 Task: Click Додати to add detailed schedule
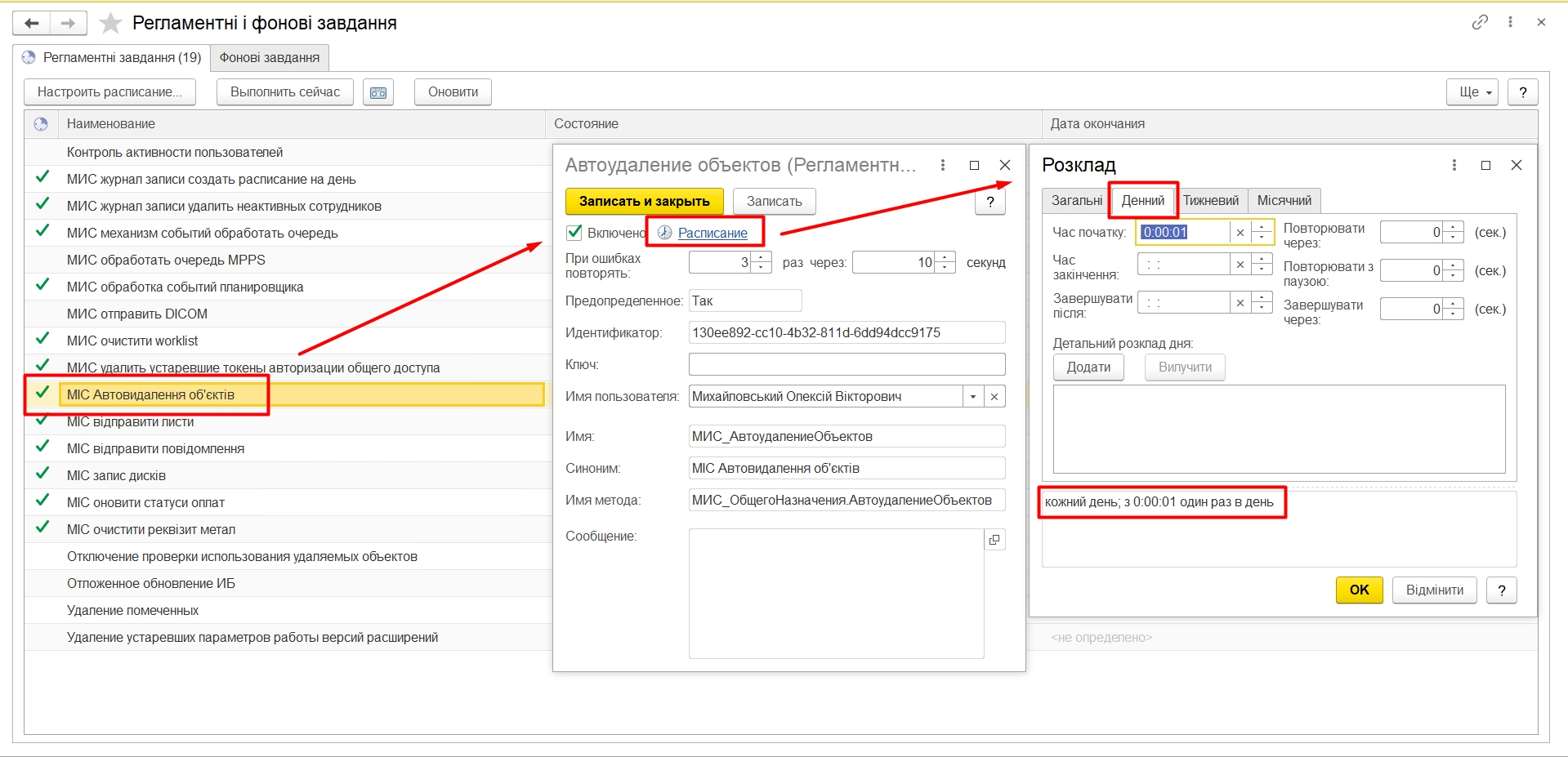pyautogui.click(x=1088, y=367)
